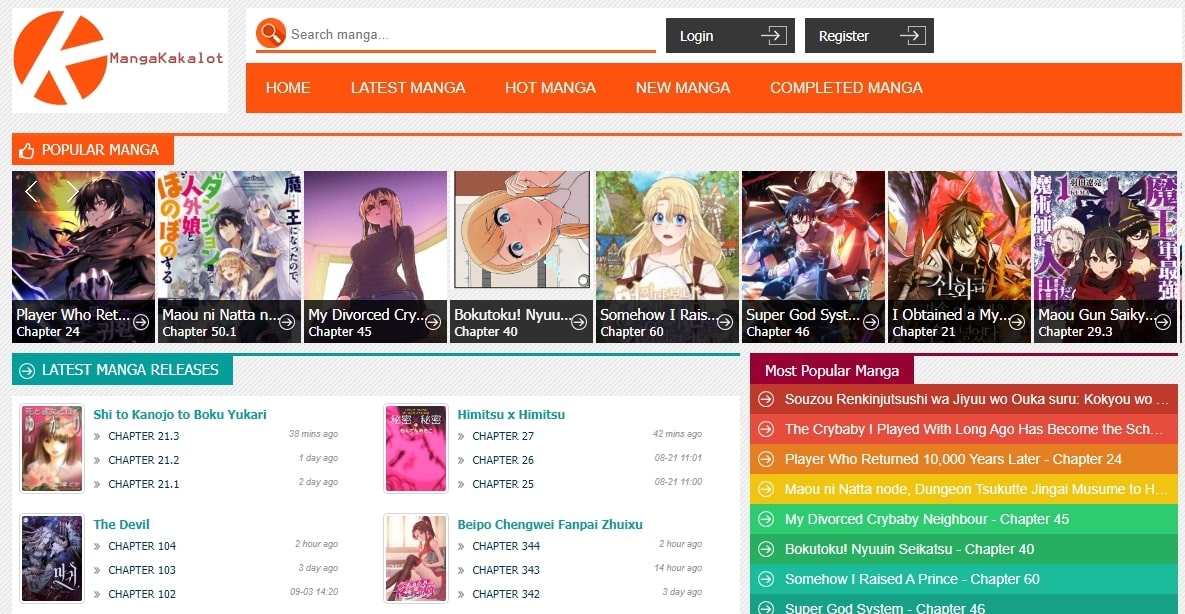Read Himitsu x Himitsu CHAPTER 26

point(503,460)
